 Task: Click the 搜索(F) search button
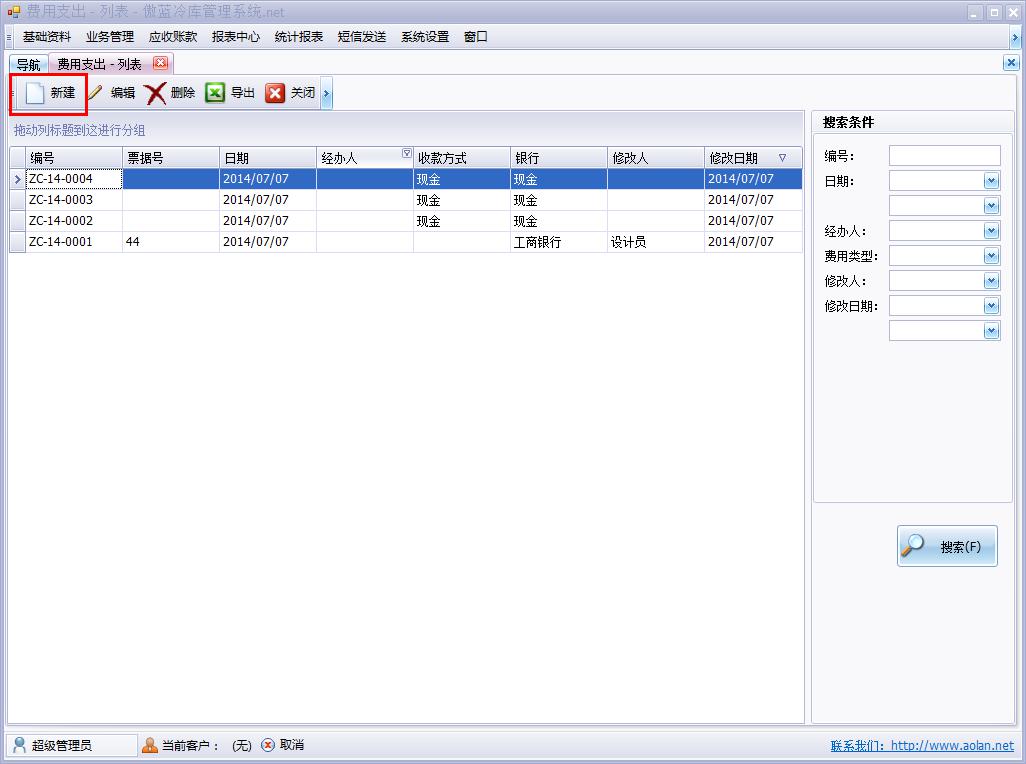click(947, 546)
